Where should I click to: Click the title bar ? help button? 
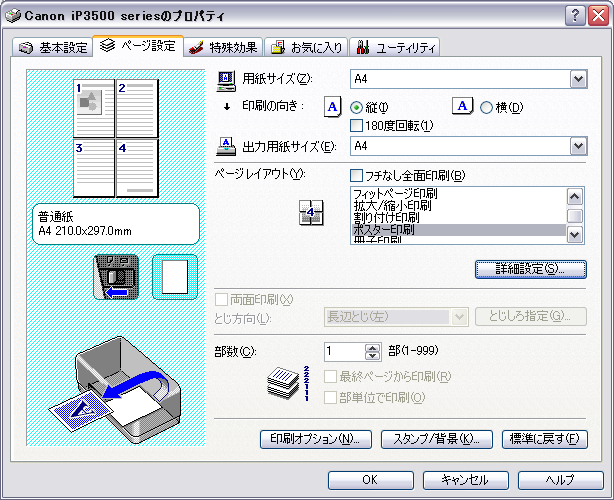pyautogui.click(x=575, y=16)
